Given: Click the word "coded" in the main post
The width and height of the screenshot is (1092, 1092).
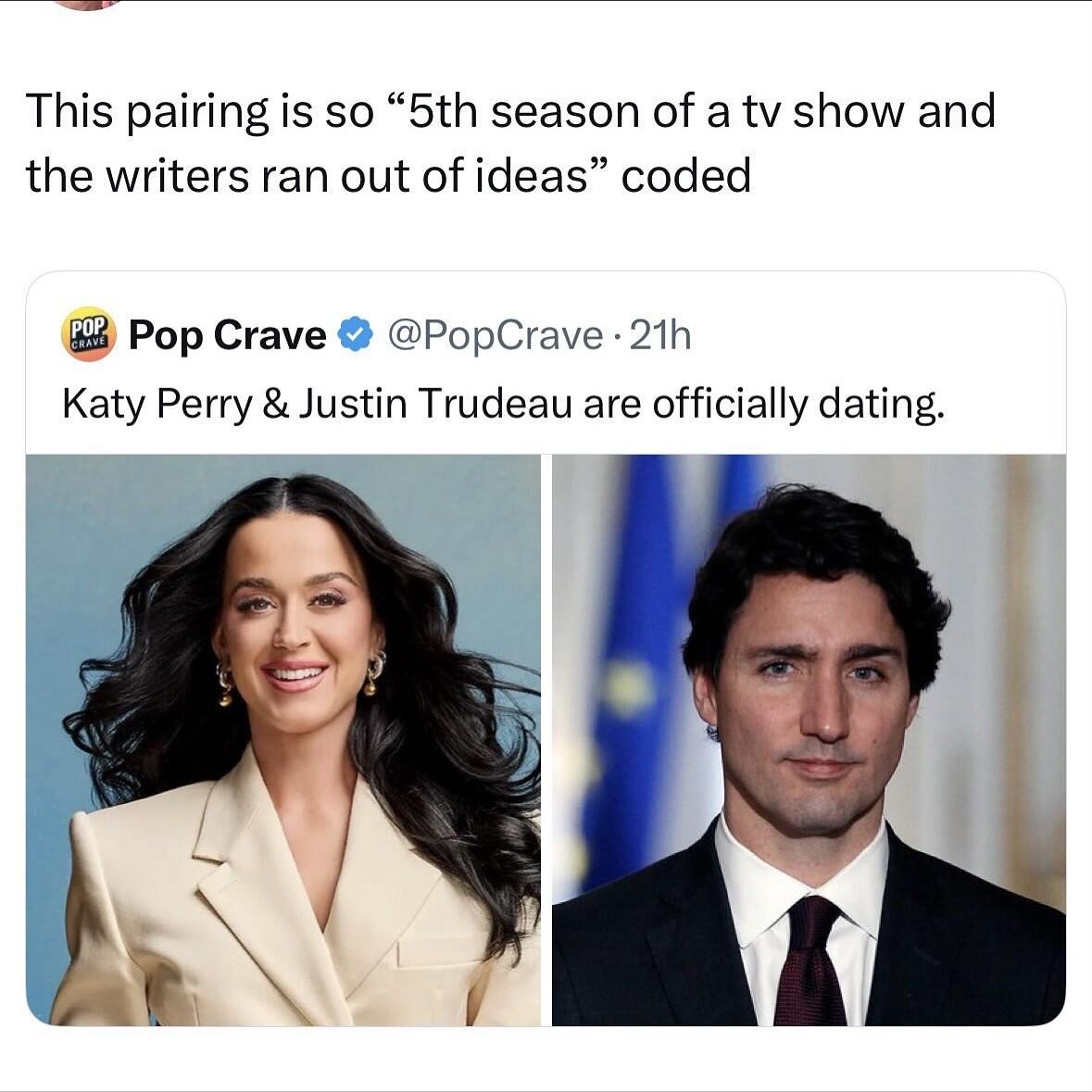Looking at the screenshot, I should [x=686, y=175].
